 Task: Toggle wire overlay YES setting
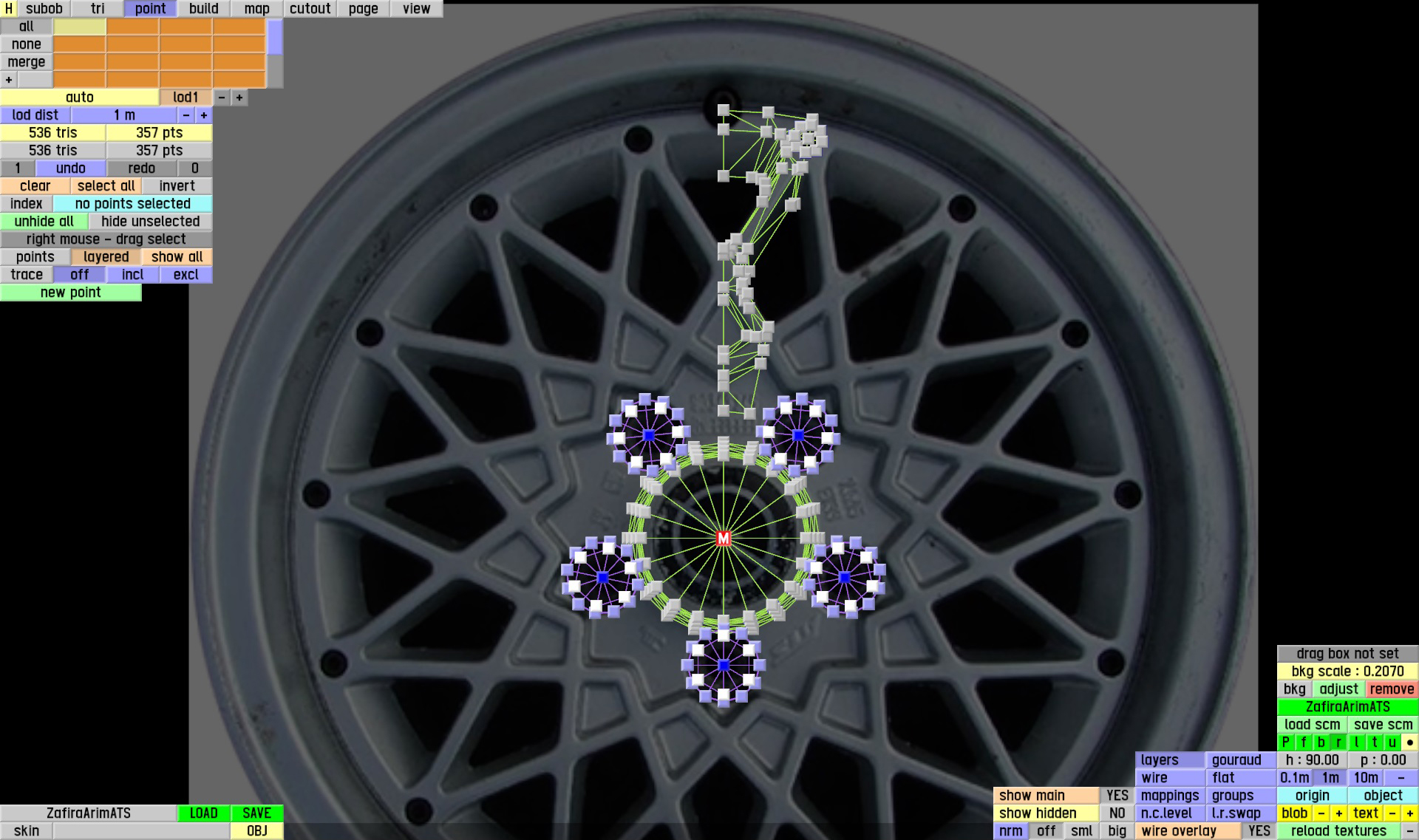(x=1259, y=831)
